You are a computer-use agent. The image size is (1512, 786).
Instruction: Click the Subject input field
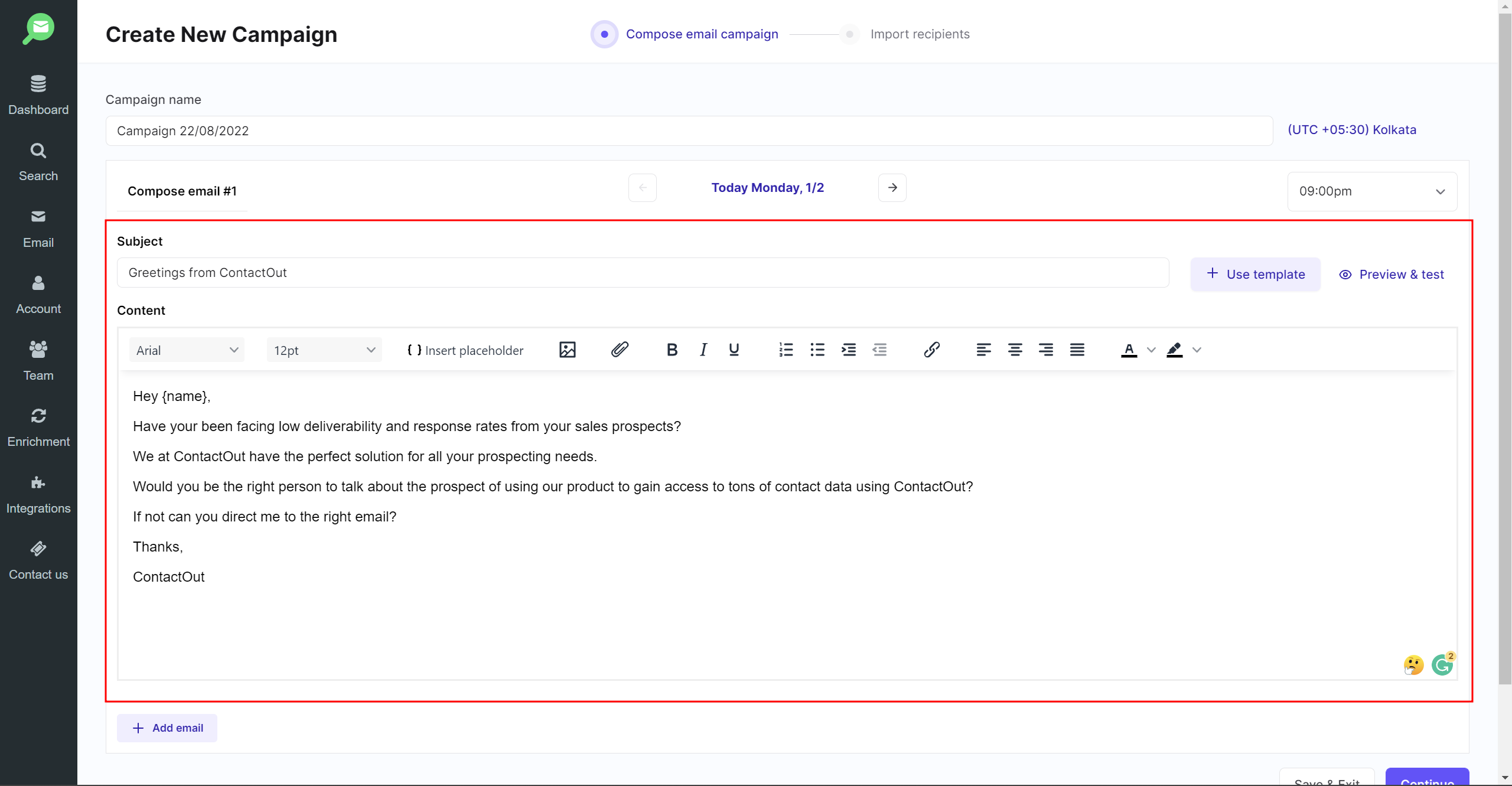[643, 273]
